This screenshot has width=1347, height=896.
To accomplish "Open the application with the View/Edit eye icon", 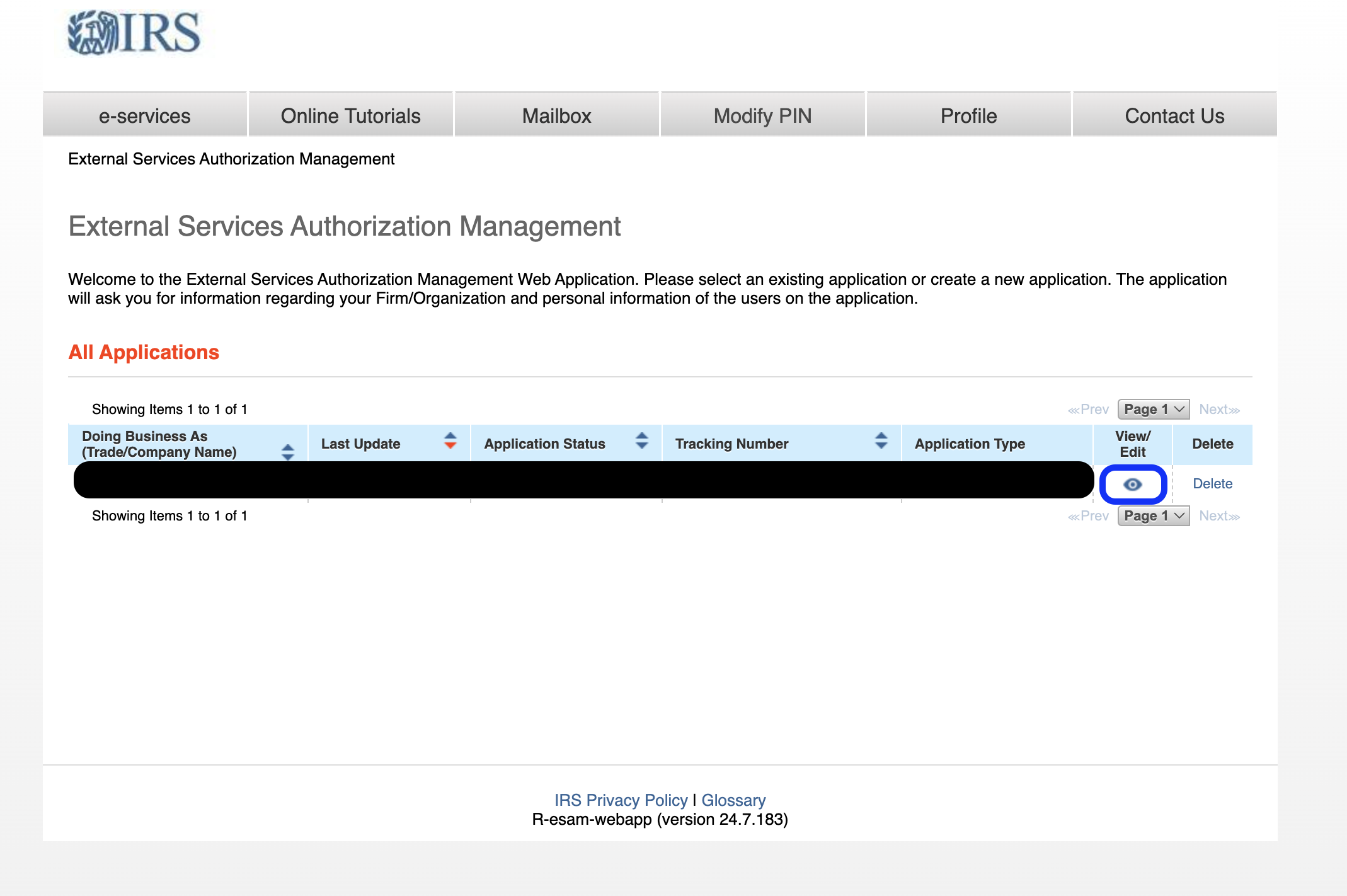I will [1132, 484].
